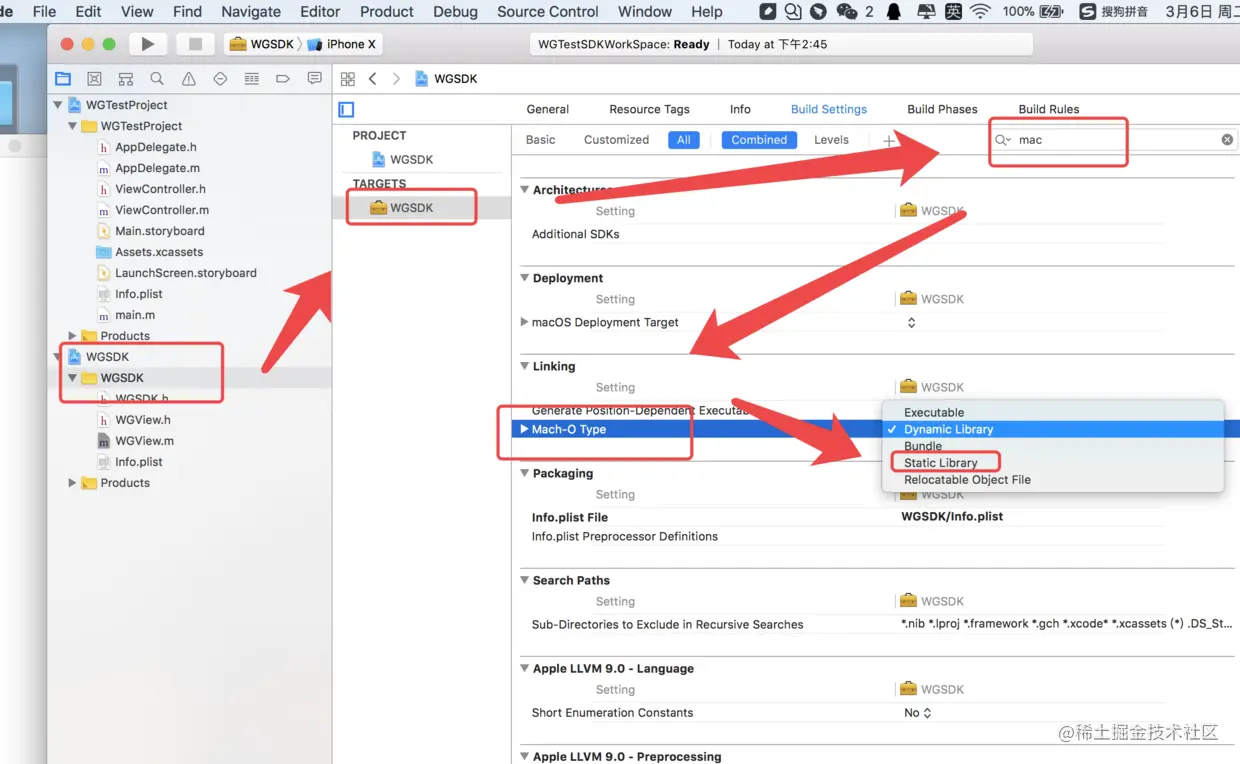Click the Run (play) button
Viewport: 1240px width, 764px height.
click(148, 44)
